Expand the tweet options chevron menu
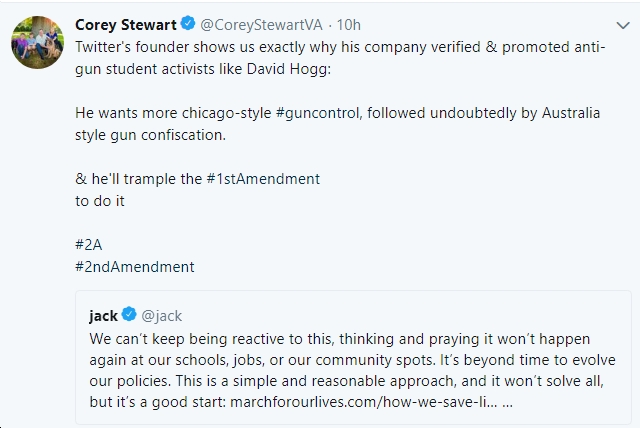This screenshot has width=640, height=428. 623,26
